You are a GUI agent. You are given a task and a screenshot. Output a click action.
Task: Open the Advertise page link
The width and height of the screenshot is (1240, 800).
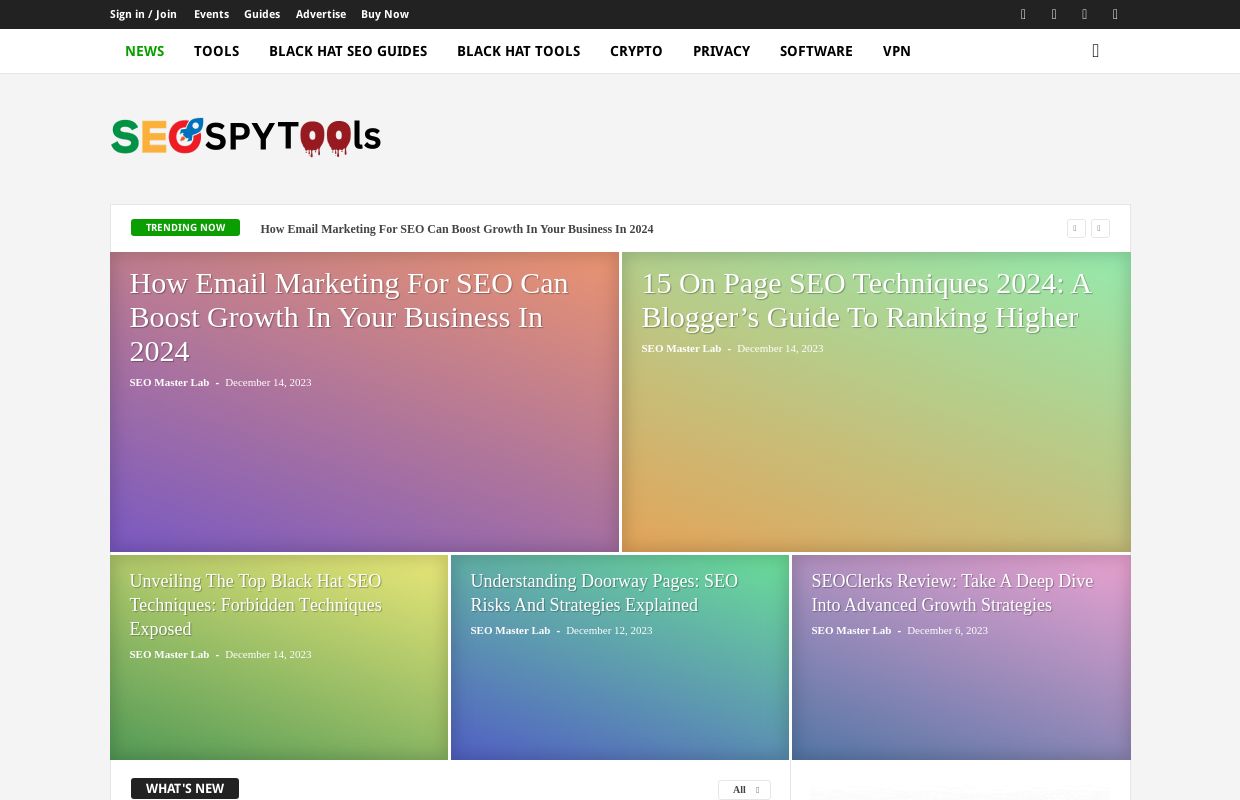(x=321, y=14)
